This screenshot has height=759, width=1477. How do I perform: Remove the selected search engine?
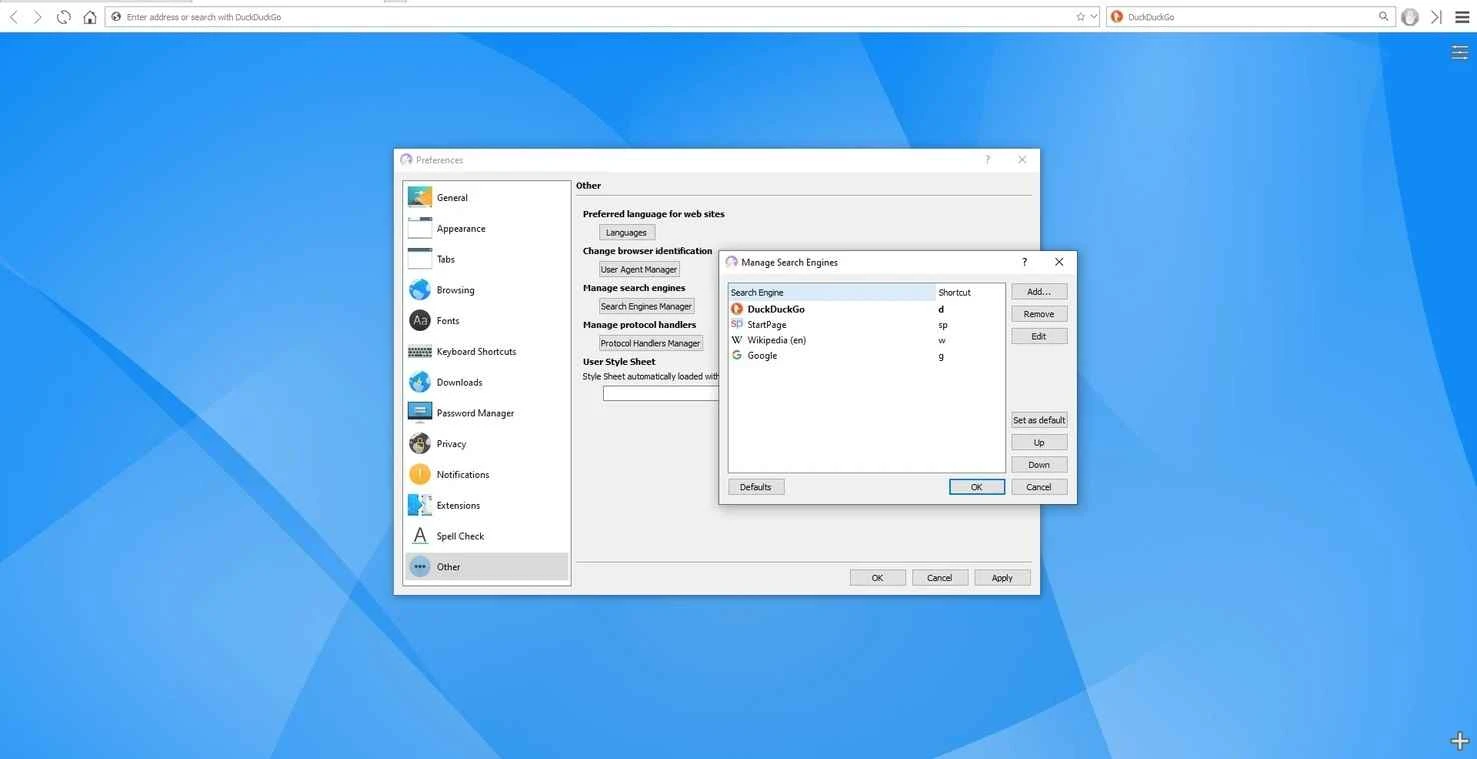[1039, 314]
